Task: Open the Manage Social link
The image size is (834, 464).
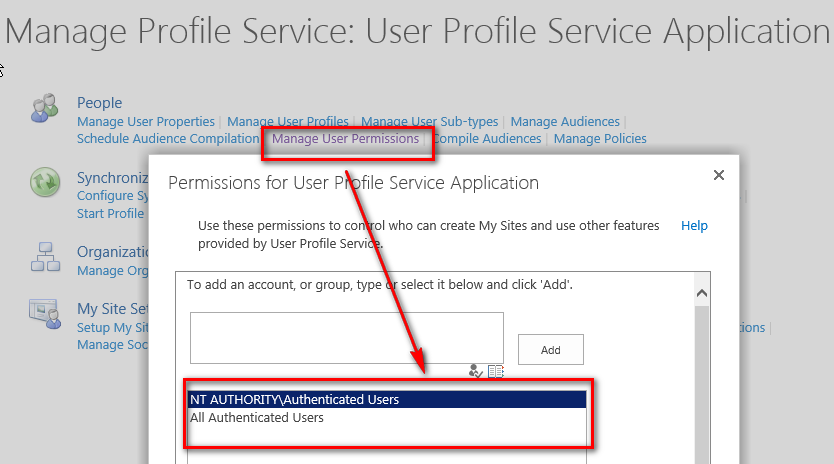Action: pyautogui.click(x=112, y=344)
